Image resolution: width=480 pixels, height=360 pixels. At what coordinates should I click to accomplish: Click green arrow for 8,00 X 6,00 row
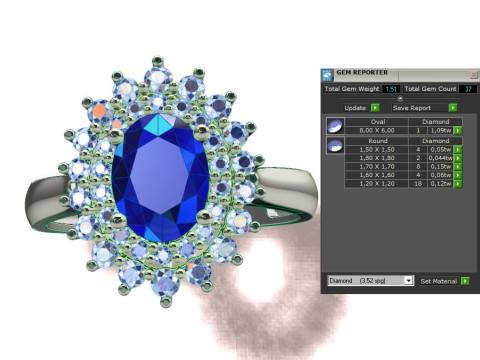coord(458,130)
